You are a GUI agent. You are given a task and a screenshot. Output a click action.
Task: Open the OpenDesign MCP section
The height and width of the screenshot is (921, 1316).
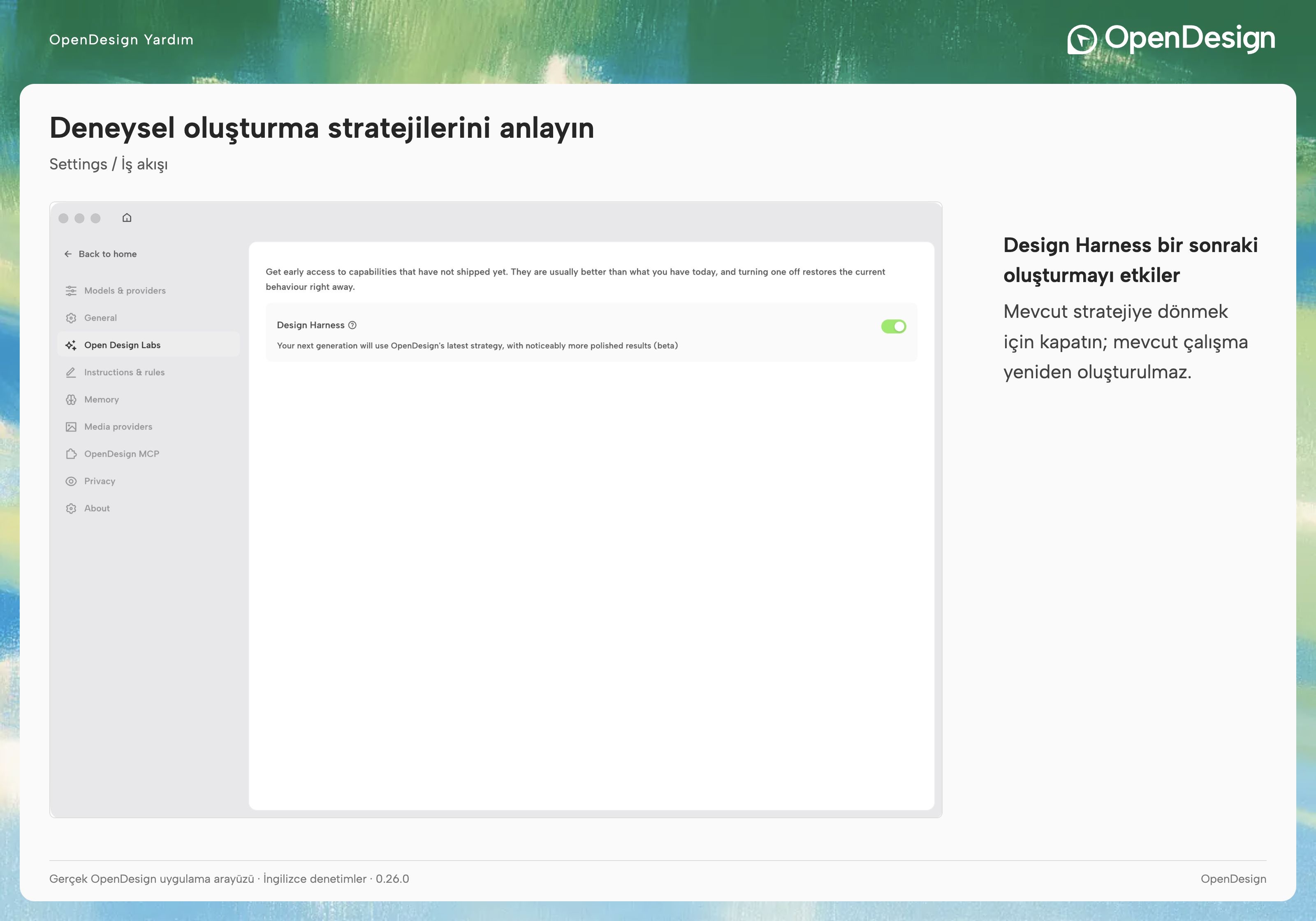tap(148, 454)
